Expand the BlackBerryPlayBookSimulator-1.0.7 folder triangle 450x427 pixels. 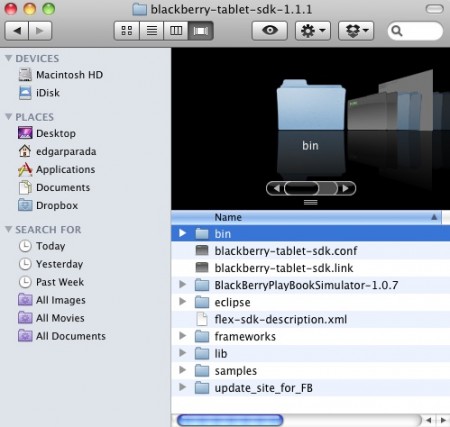point(182,284)
